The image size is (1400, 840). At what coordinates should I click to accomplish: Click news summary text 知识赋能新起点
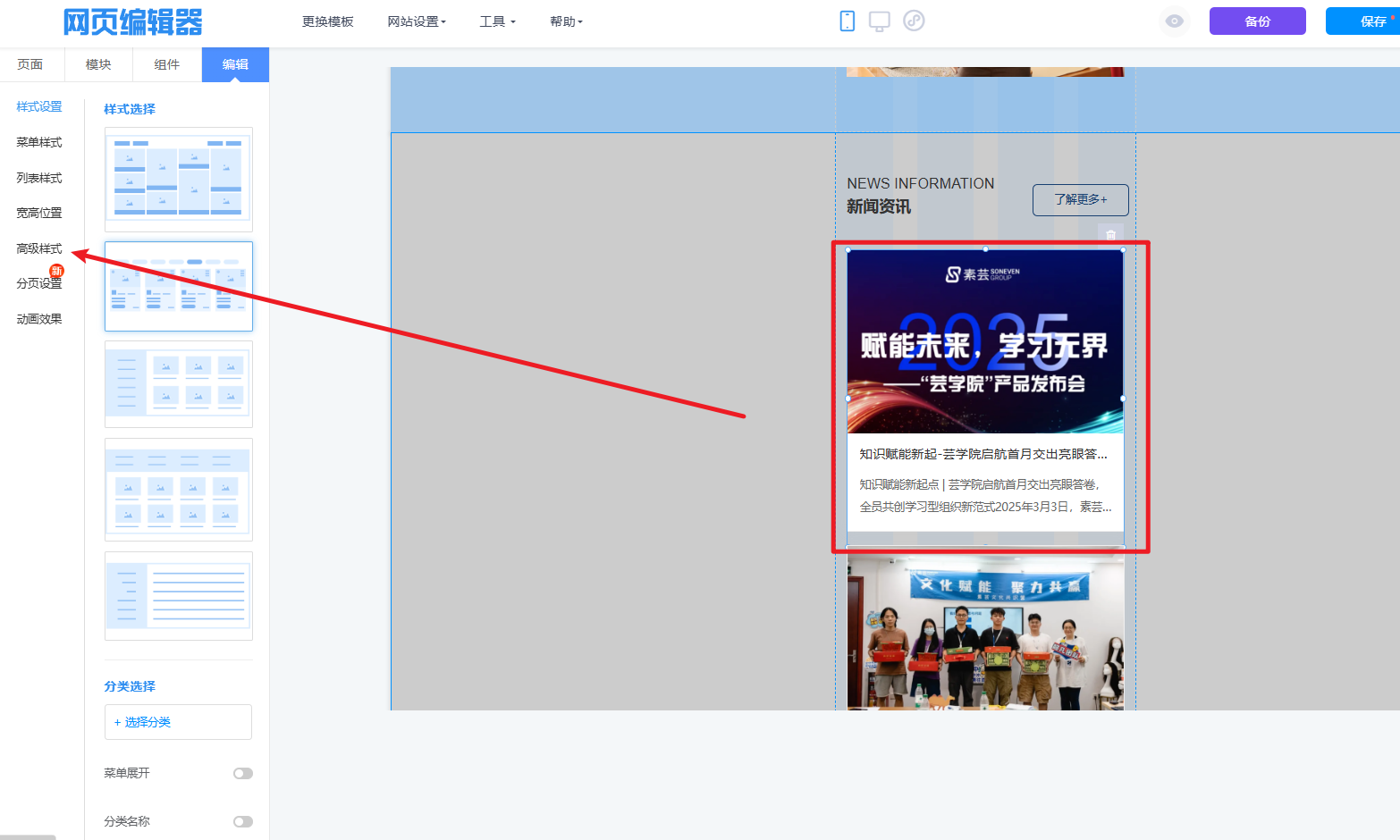coord(985,496)
